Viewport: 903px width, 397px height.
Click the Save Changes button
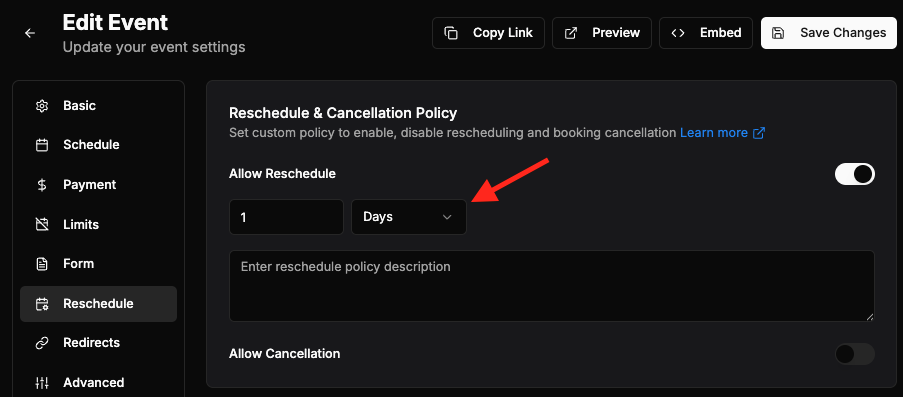tap(829, 33)
